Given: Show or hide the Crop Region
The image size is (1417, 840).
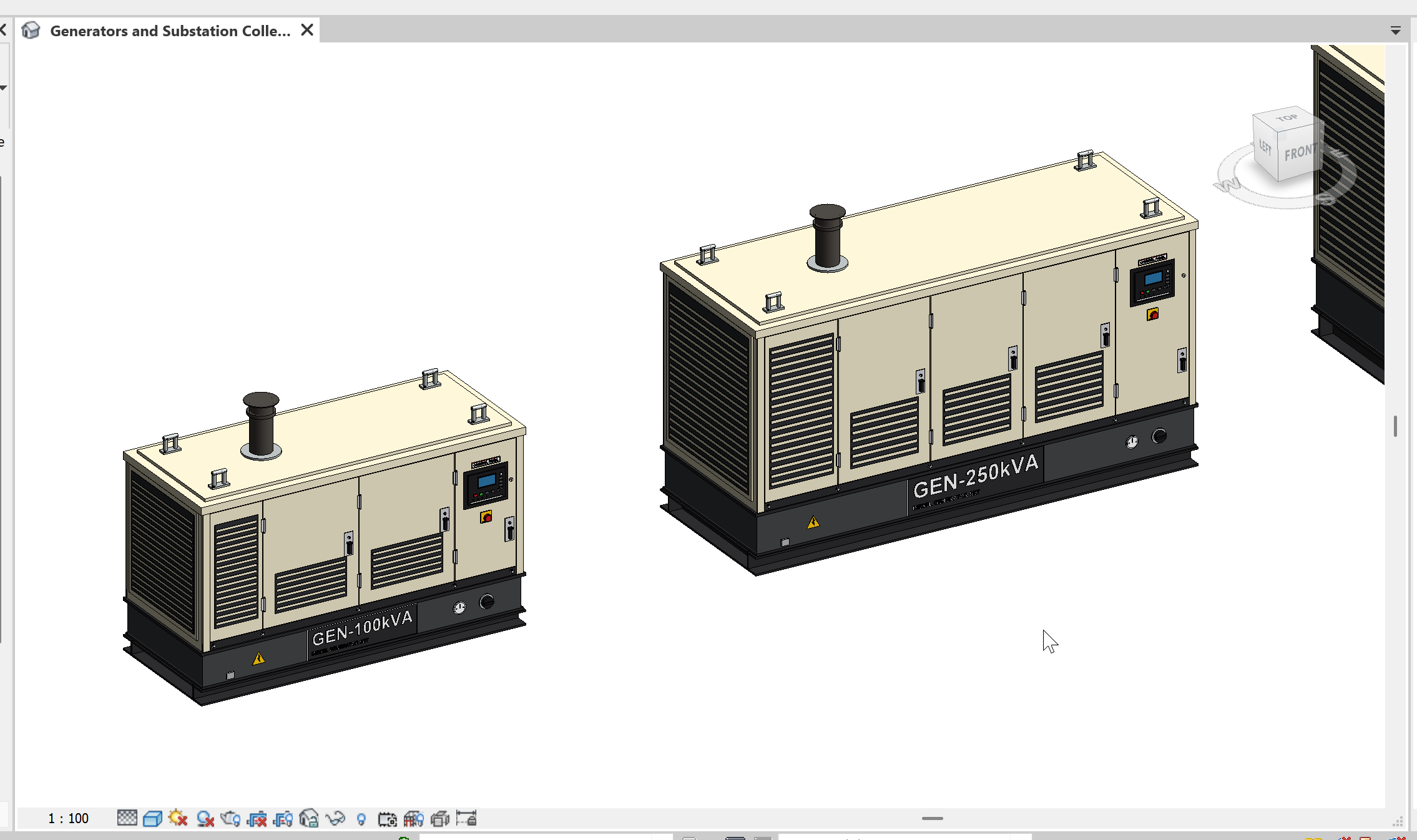Looking at the screenshot, I should pos(283,818).
